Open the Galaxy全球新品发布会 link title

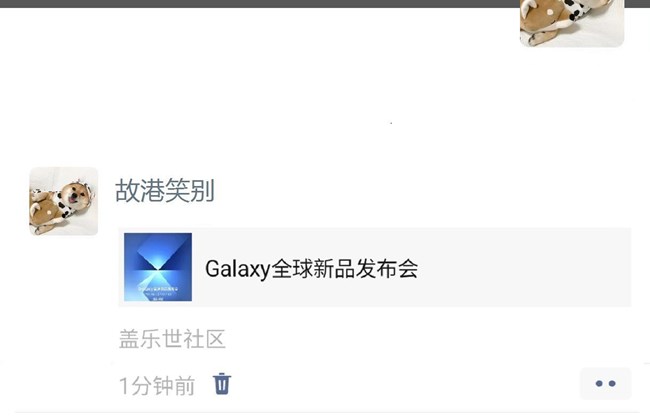311,269
